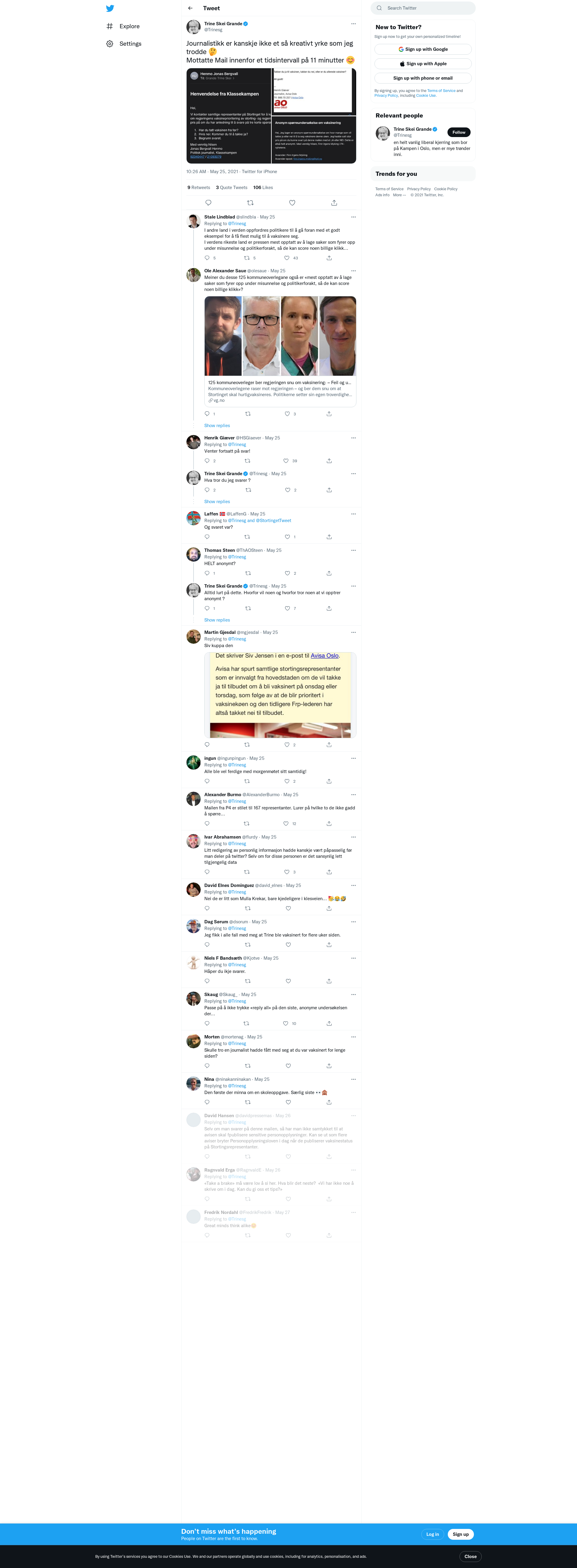Viewport: 577px width, 1568px height.
Task: Reply to the main tweet
Action: (x=208, y=203)
